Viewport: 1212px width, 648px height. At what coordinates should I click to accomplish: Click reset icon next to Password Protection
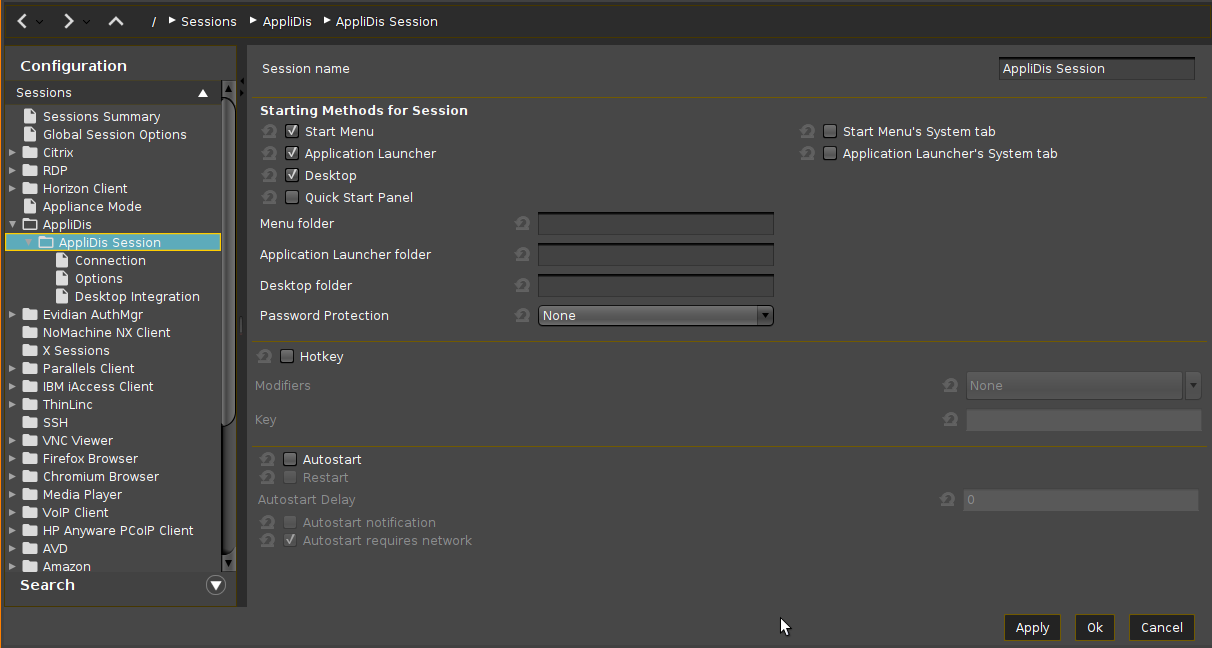(522, 316)
